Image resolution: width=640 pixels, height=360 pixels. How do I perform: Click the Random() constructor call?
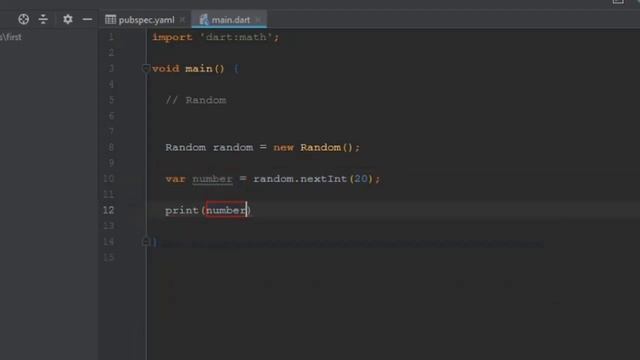(x=327, y=147)
